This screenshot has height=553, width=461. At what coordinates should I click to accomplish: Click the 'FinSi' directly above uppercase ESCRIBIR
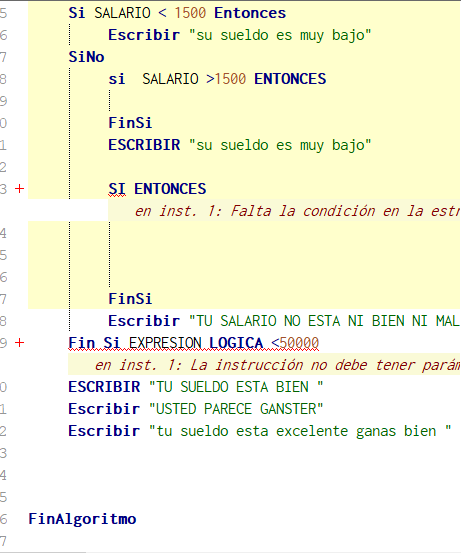point(130,123)
